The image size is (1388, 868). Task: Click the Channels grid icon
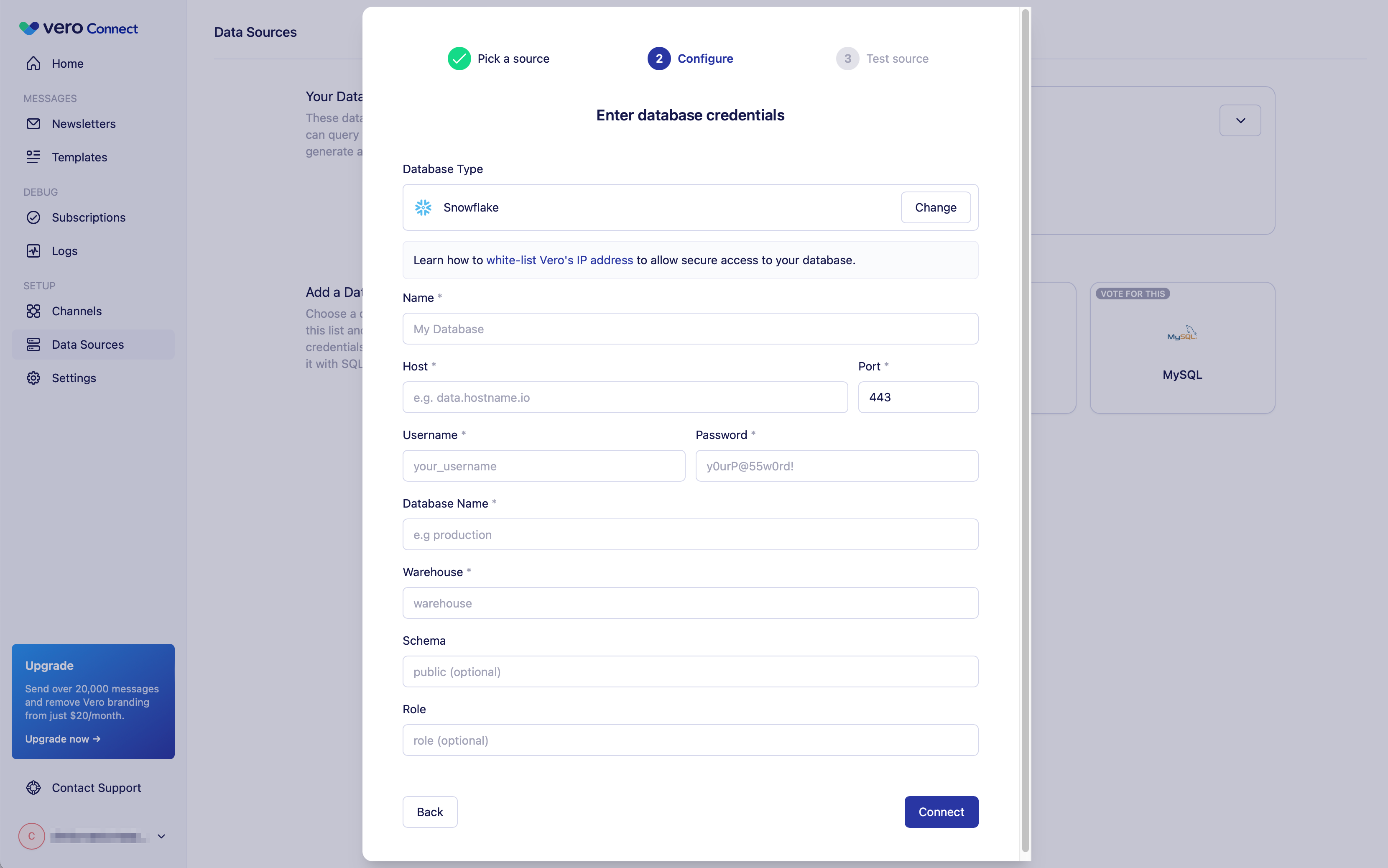[33, 311]
